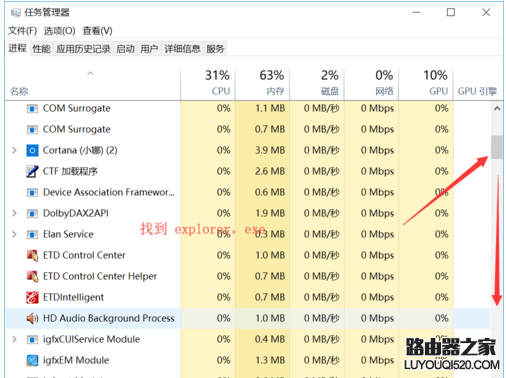
Task: Expand the Cortana (小娜) process group
Action: coord(14,150)
